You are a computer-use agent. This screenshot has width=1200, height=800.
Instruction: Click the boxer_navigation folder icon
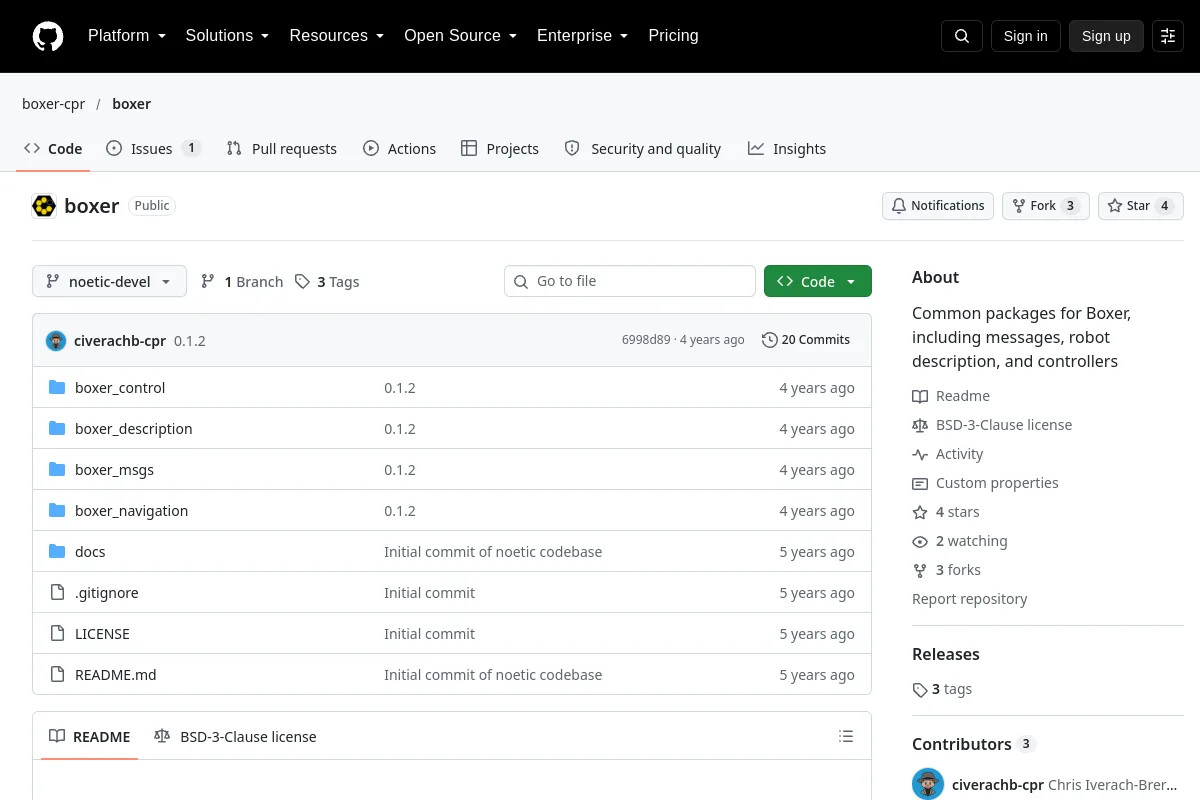(57, 510)
